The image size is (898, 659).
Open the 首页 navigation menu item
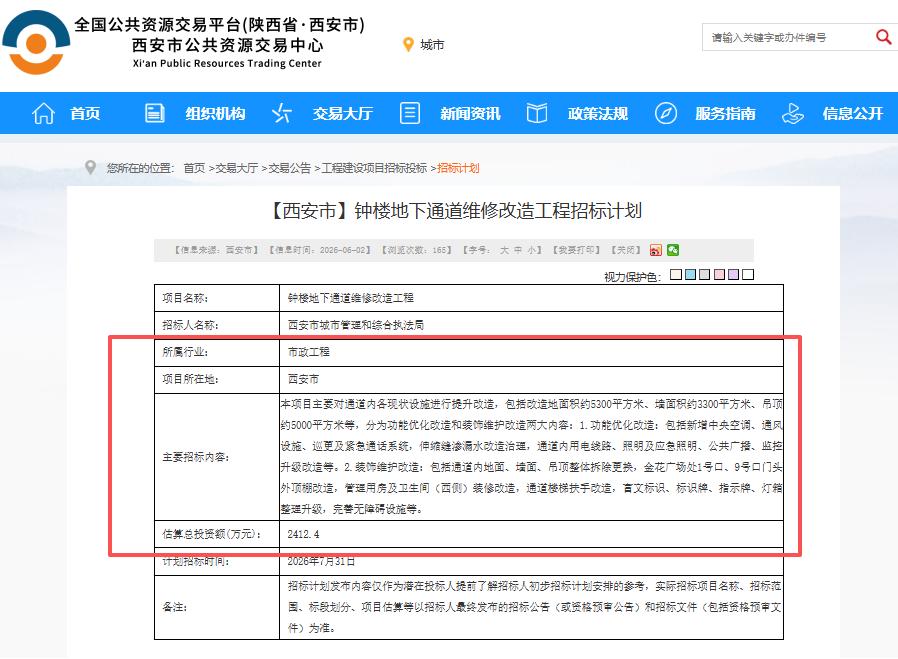(x=85, y=113)
